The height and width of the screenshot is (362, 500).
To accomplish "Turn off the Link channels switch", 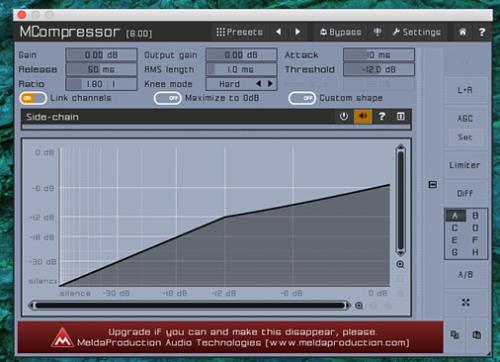I will pos(33,98).
